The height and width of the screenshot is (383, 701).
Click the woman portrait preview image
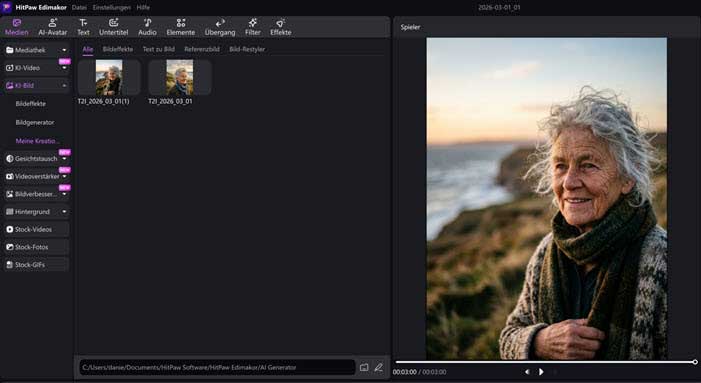coord(547,198)
